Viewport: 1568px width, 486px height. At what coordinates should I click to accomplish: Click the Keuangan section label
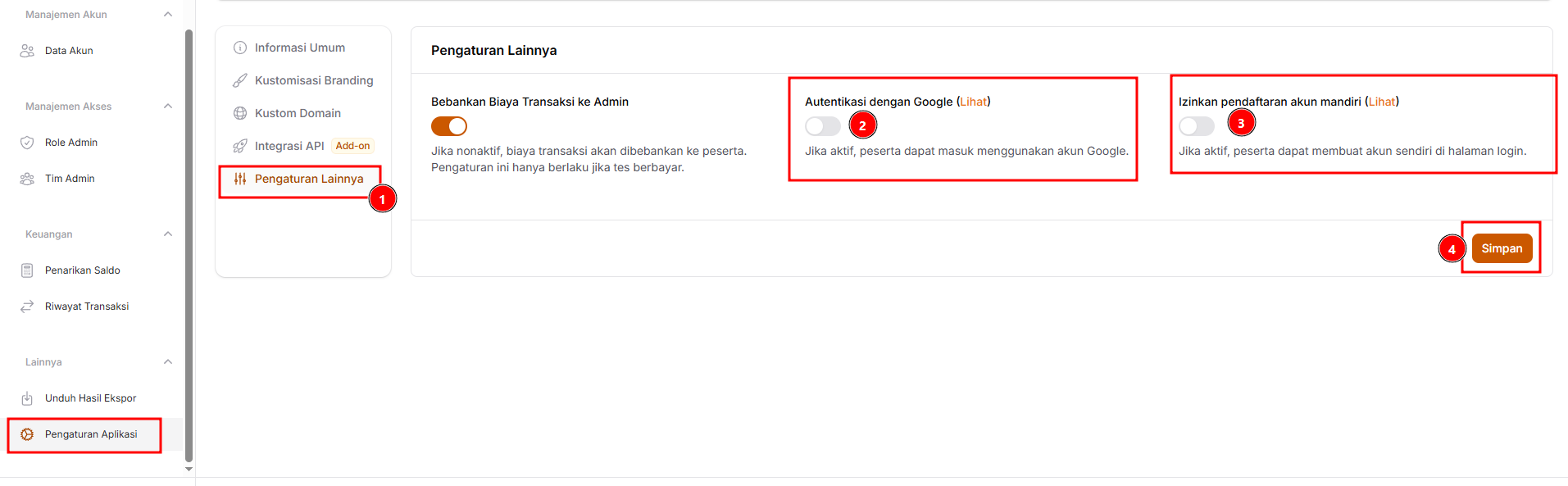click(49, 234)
